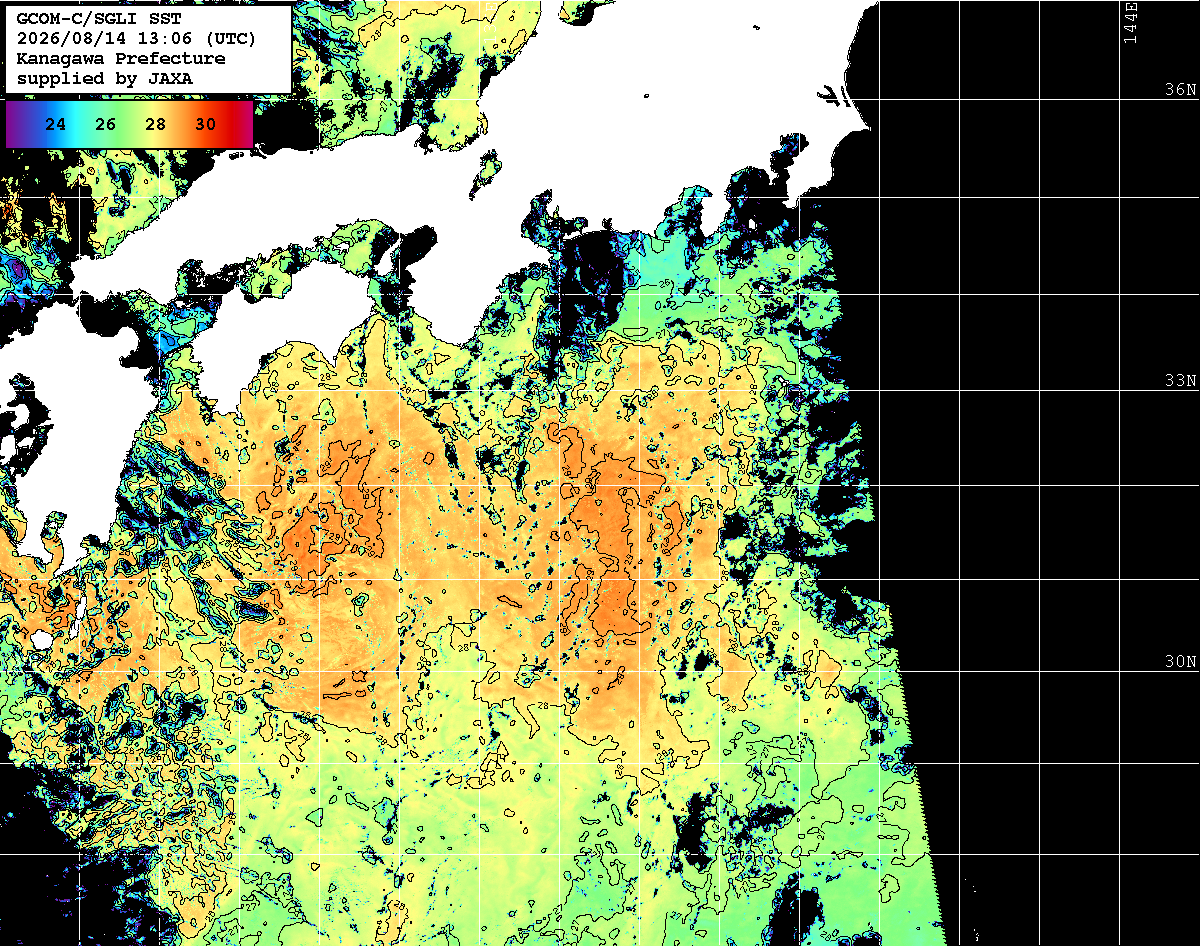Screen dimensions: 1200x946
Task: Click the 30N latitude label
Action: [1180, 662]
